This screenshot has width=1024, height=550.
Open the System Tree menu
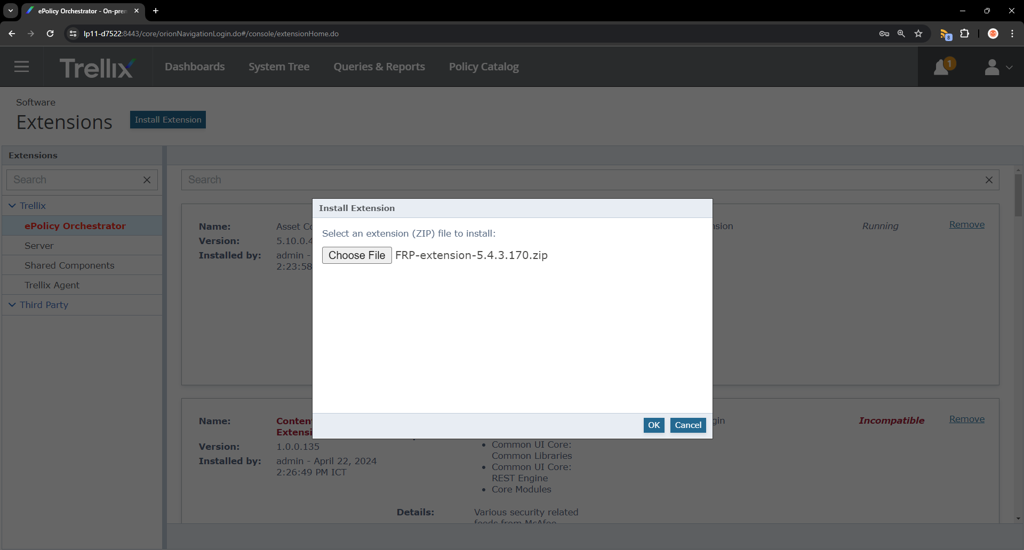coord(279,67)
